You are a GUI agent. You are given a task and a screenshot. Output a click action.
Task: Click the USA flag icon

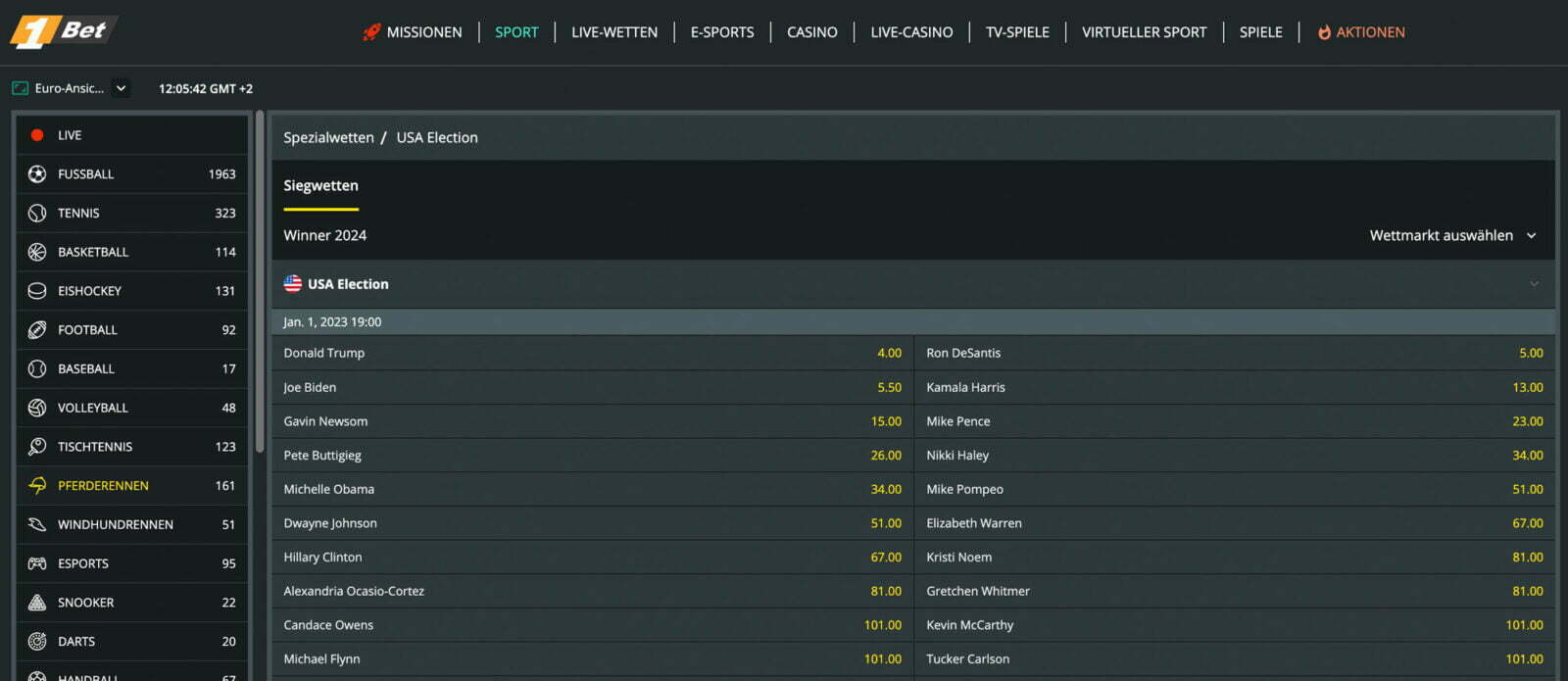292,283
